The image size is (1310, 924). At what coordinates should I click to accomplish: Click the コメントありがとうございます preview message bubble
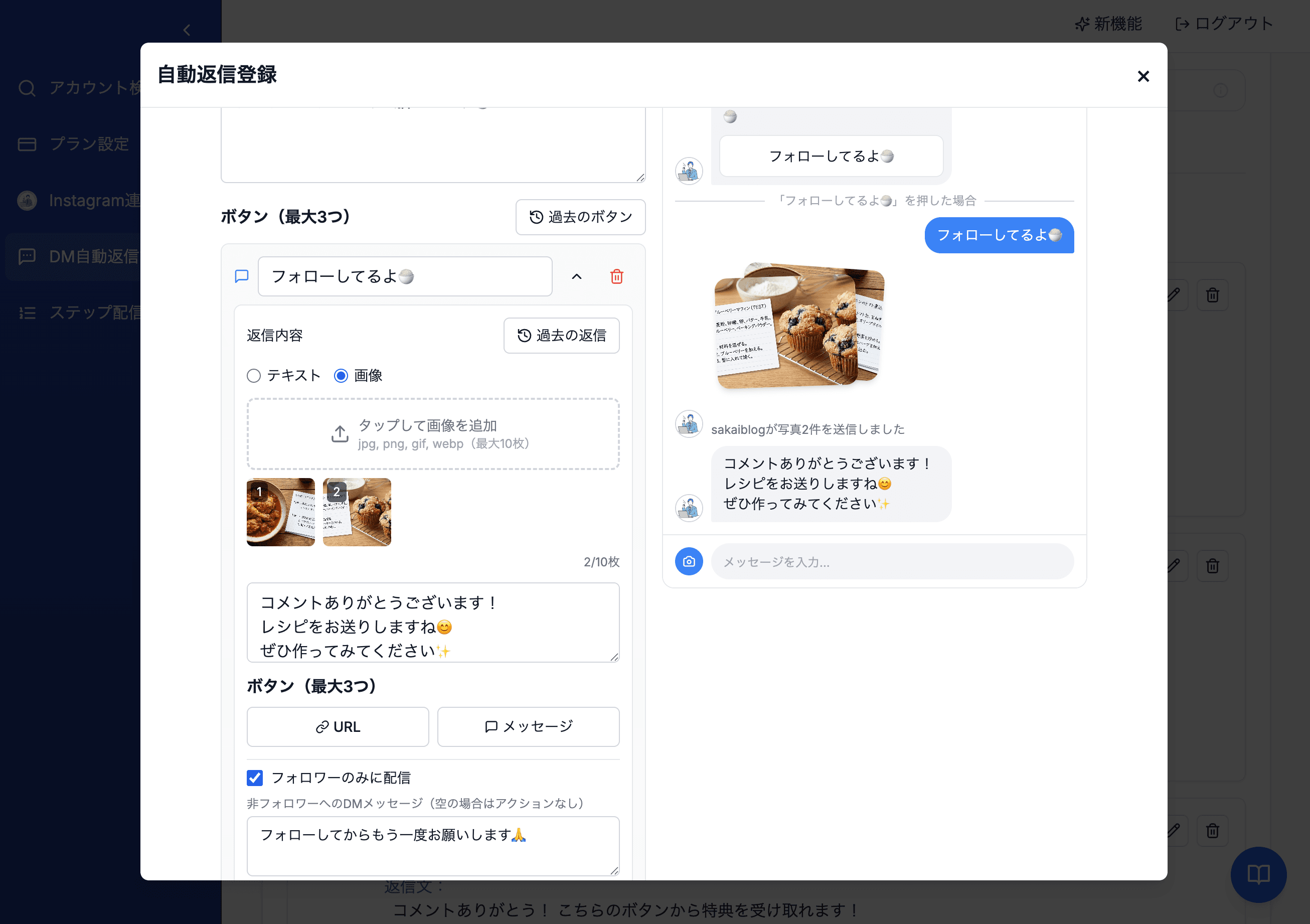pyautogui.click(x=831, y=484)
